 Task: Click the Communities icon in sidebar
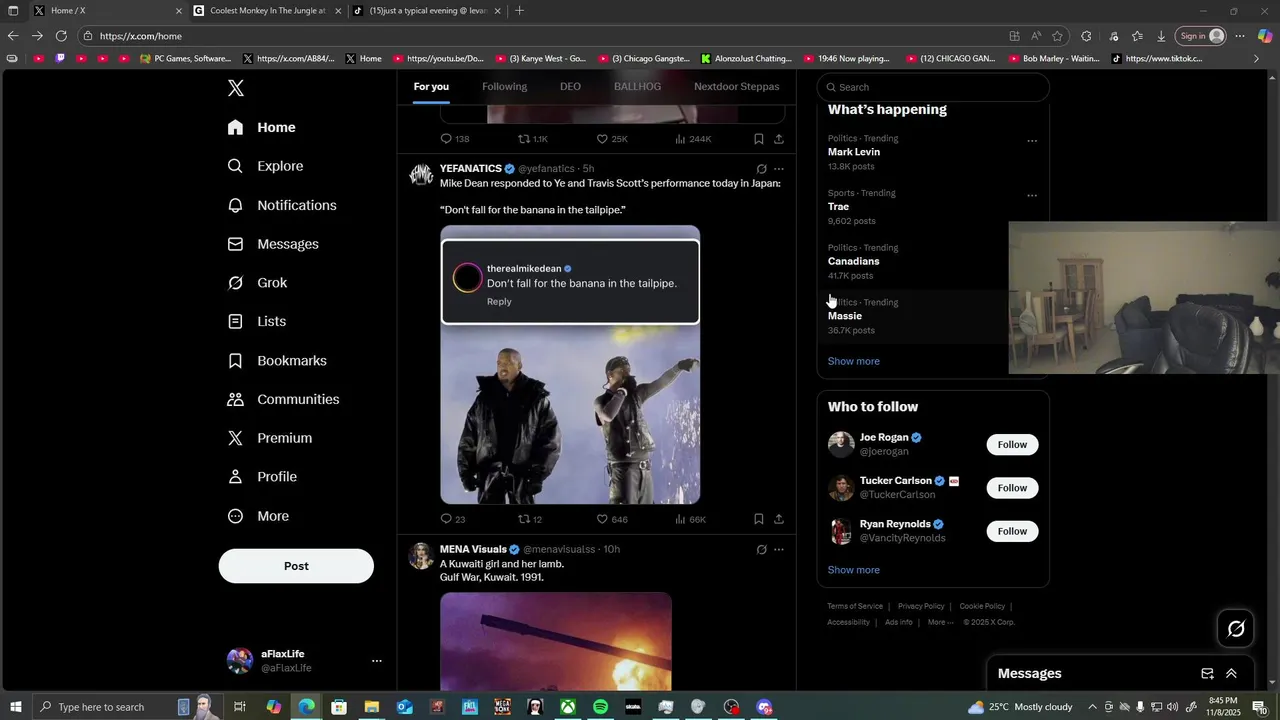click(x=235, y=399)
